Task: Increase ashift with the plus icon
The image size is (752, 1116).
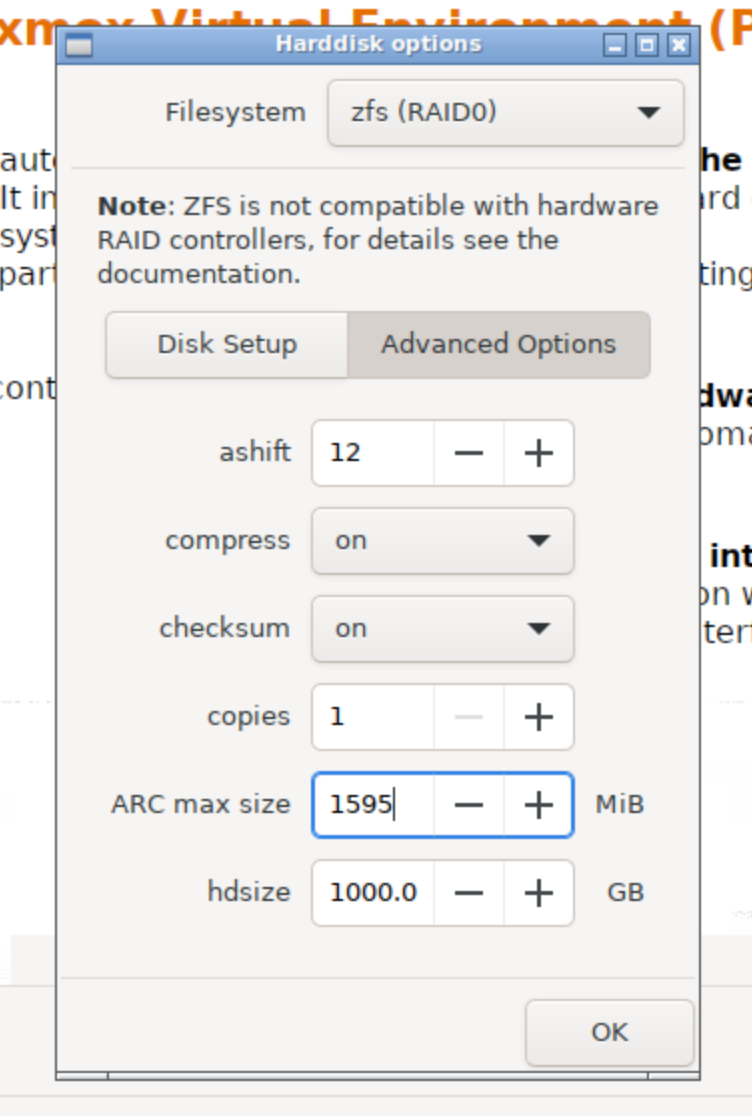Action: coord(539,453)
